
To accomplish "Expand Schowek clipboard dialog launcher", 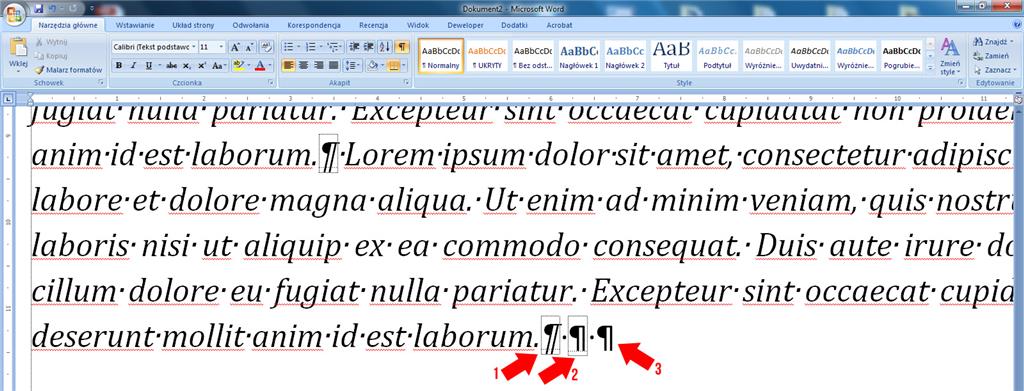I will tap(101, 84).
